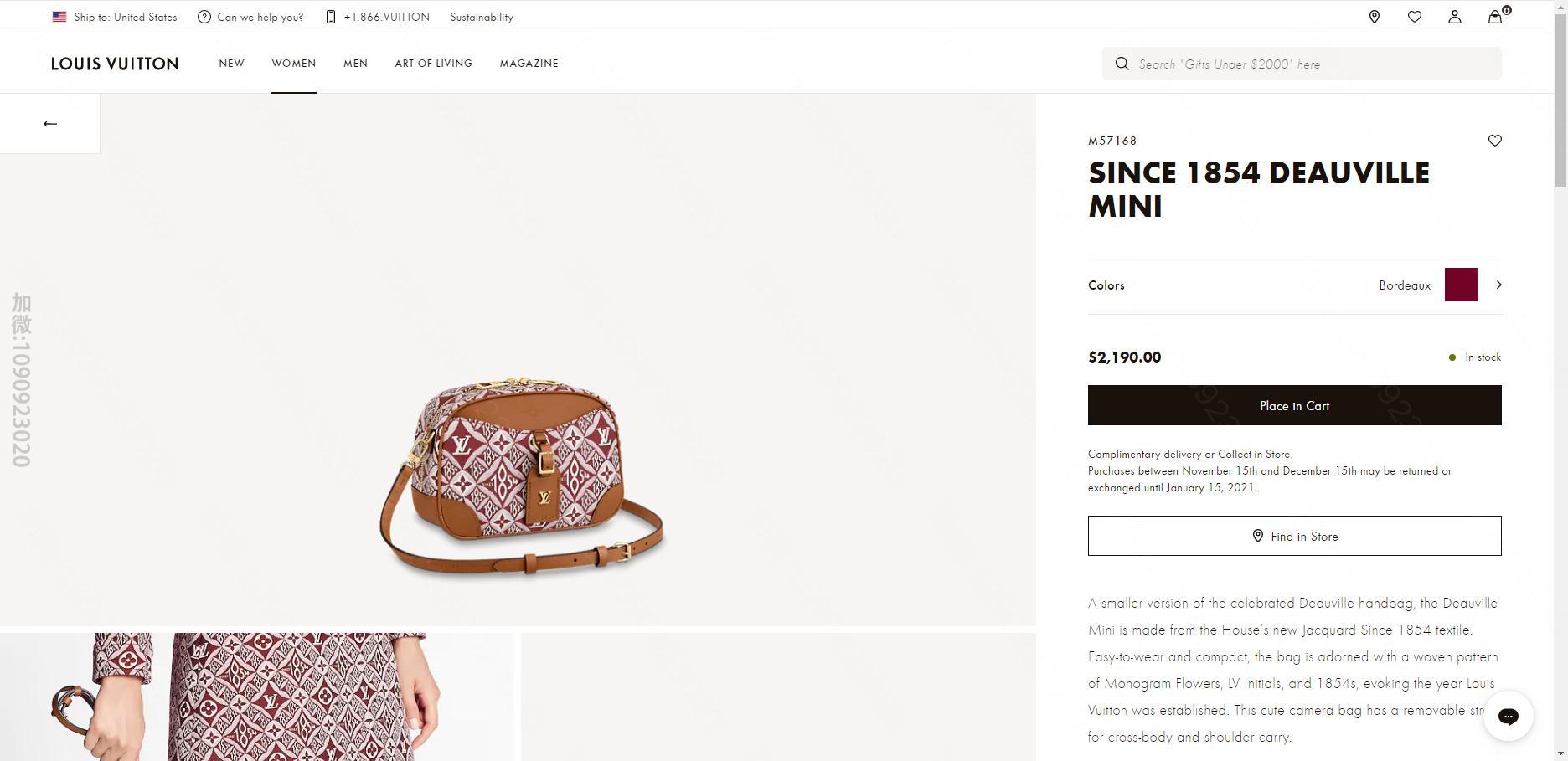Click the United States flag icon
Screen dimensions: 1568x761
click(59, 17)
